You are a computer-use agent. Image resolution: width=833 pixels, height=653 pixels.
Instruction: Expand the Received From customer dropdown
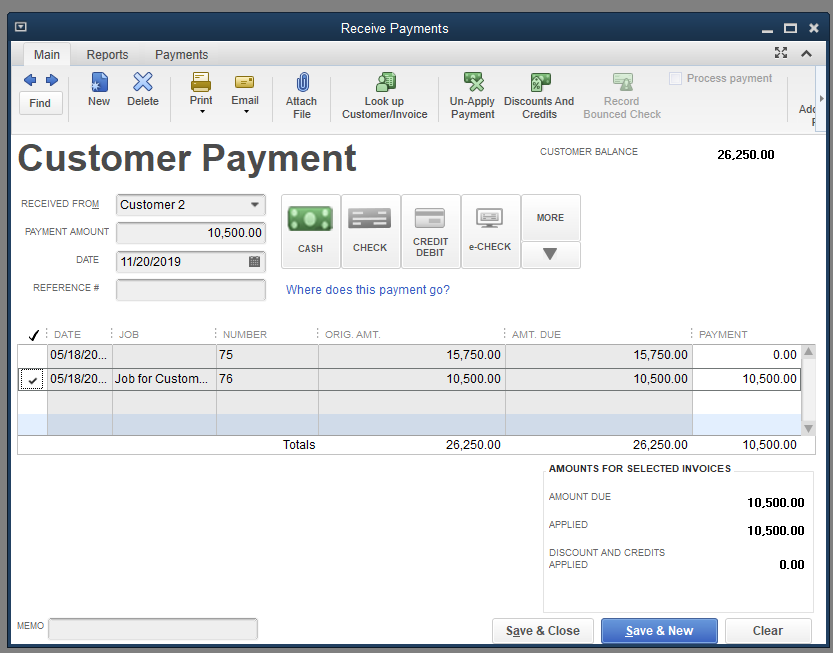click(x=254, y=205)
